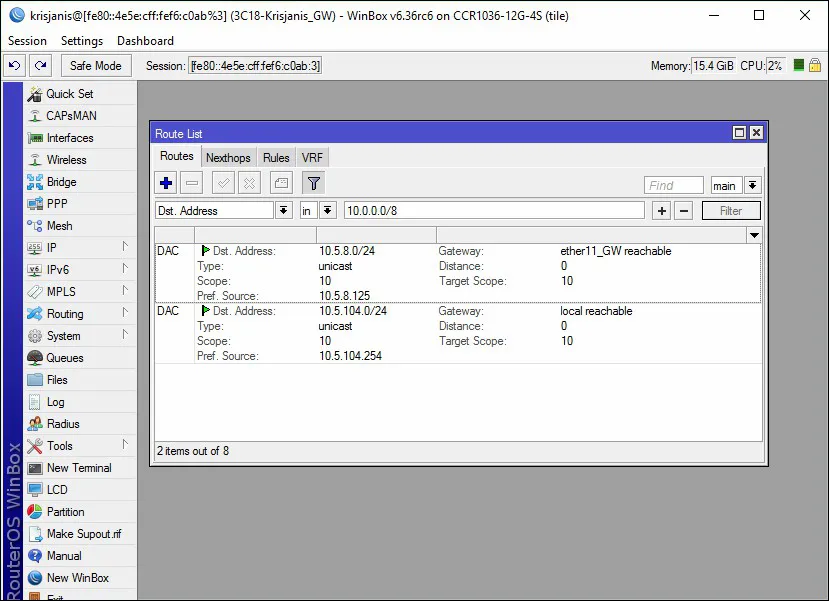Open Queues in the sidebar

pos(65,358)
